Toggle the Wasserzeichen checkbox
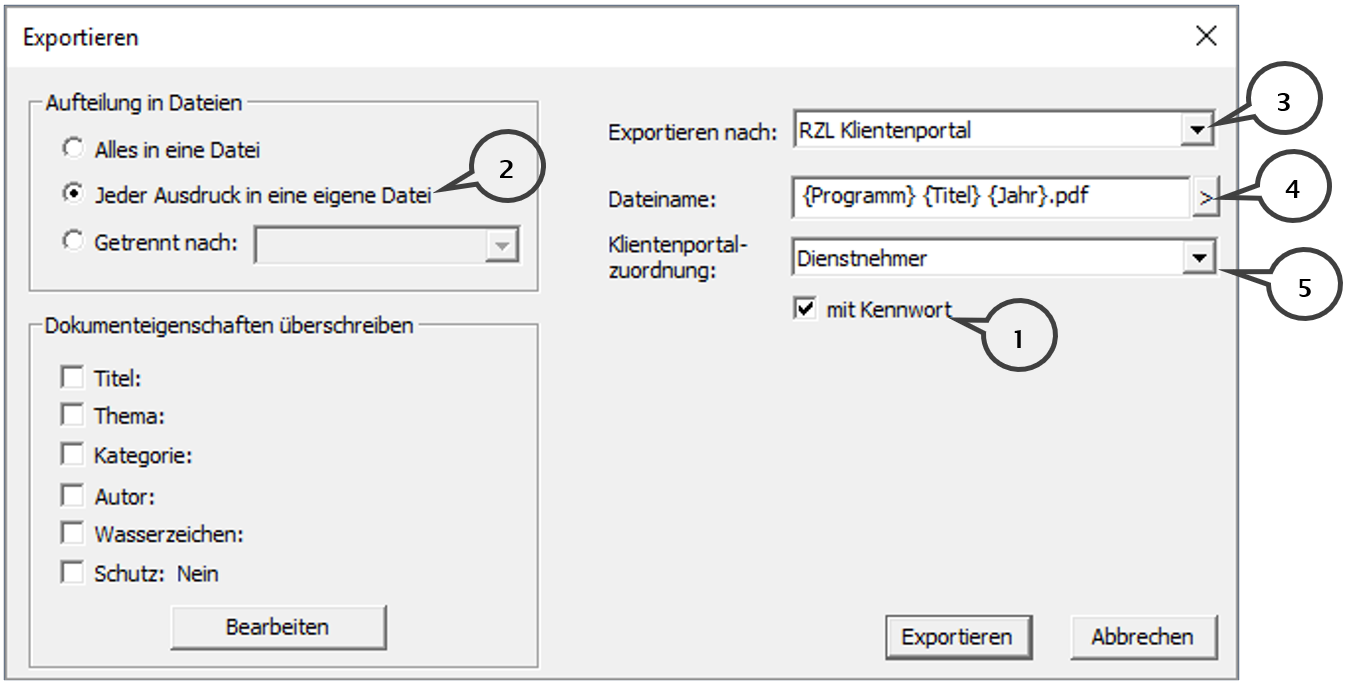The width and height of the screenshot is (1348, 682). [73, 534]
